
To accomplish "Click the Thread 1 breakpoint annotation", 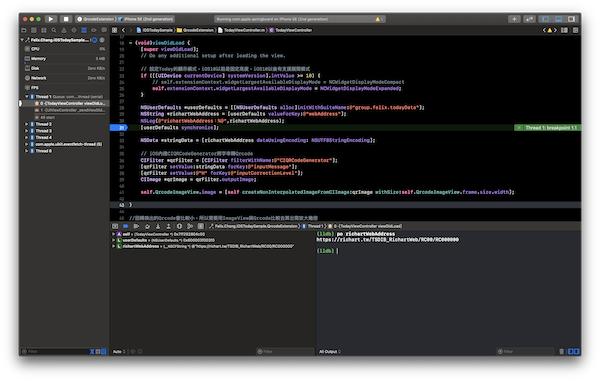I will [x=547, y=128].
